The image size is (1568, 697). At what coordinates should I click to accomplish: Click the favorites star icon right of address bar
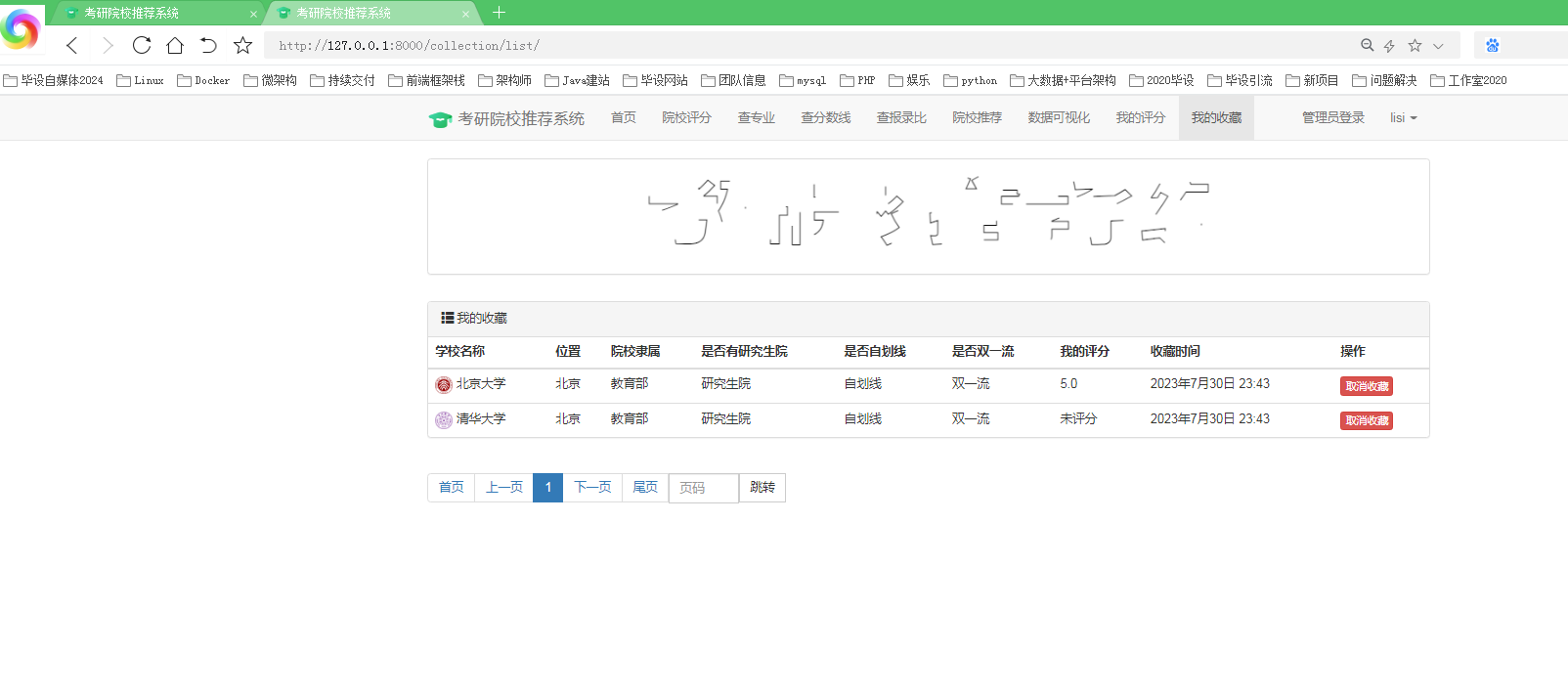point(1415,45)
